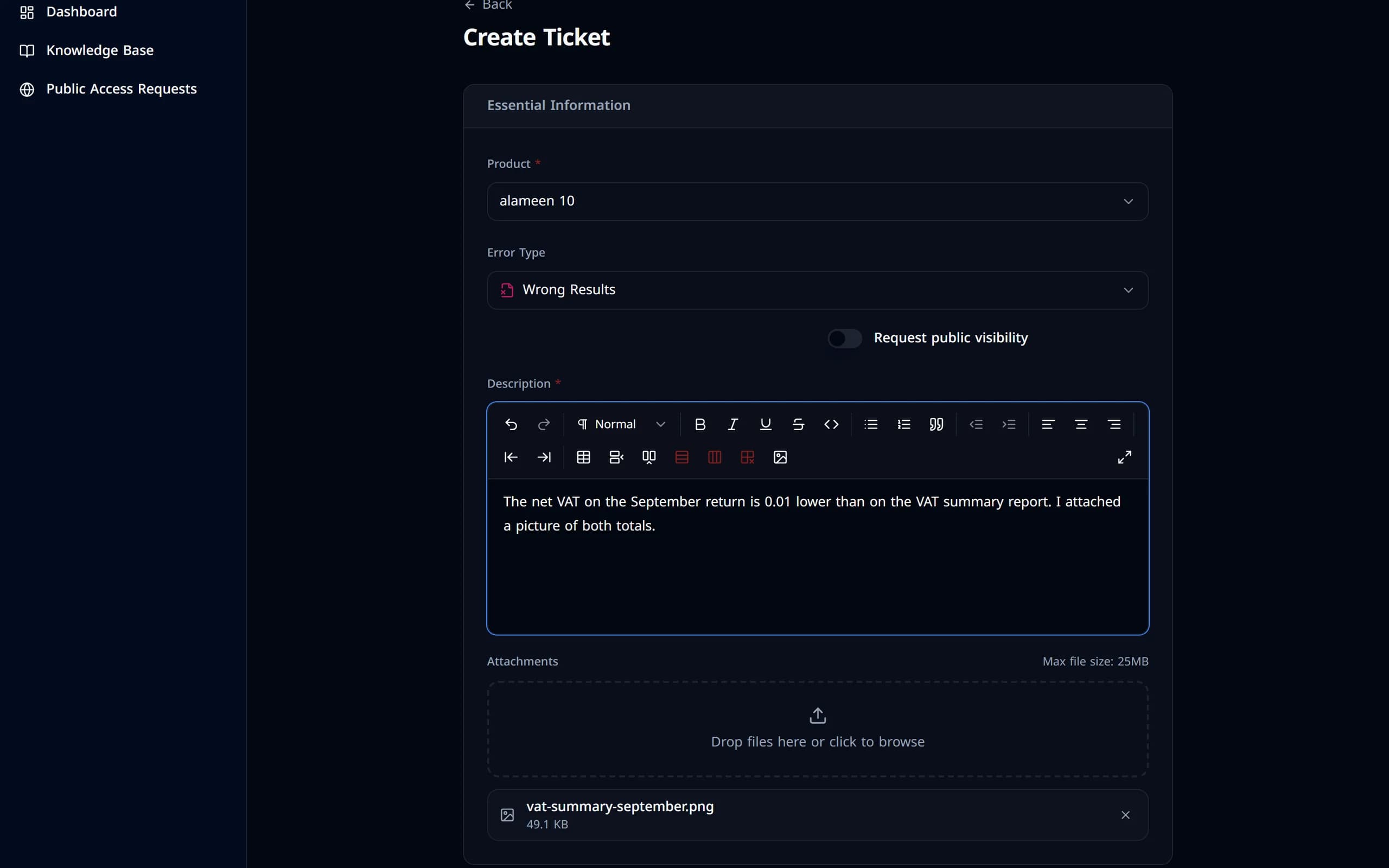The image size is (1389, 868).
Task: Remove vat-summary-september.png attachment
Action: [x=1125, y=815]
